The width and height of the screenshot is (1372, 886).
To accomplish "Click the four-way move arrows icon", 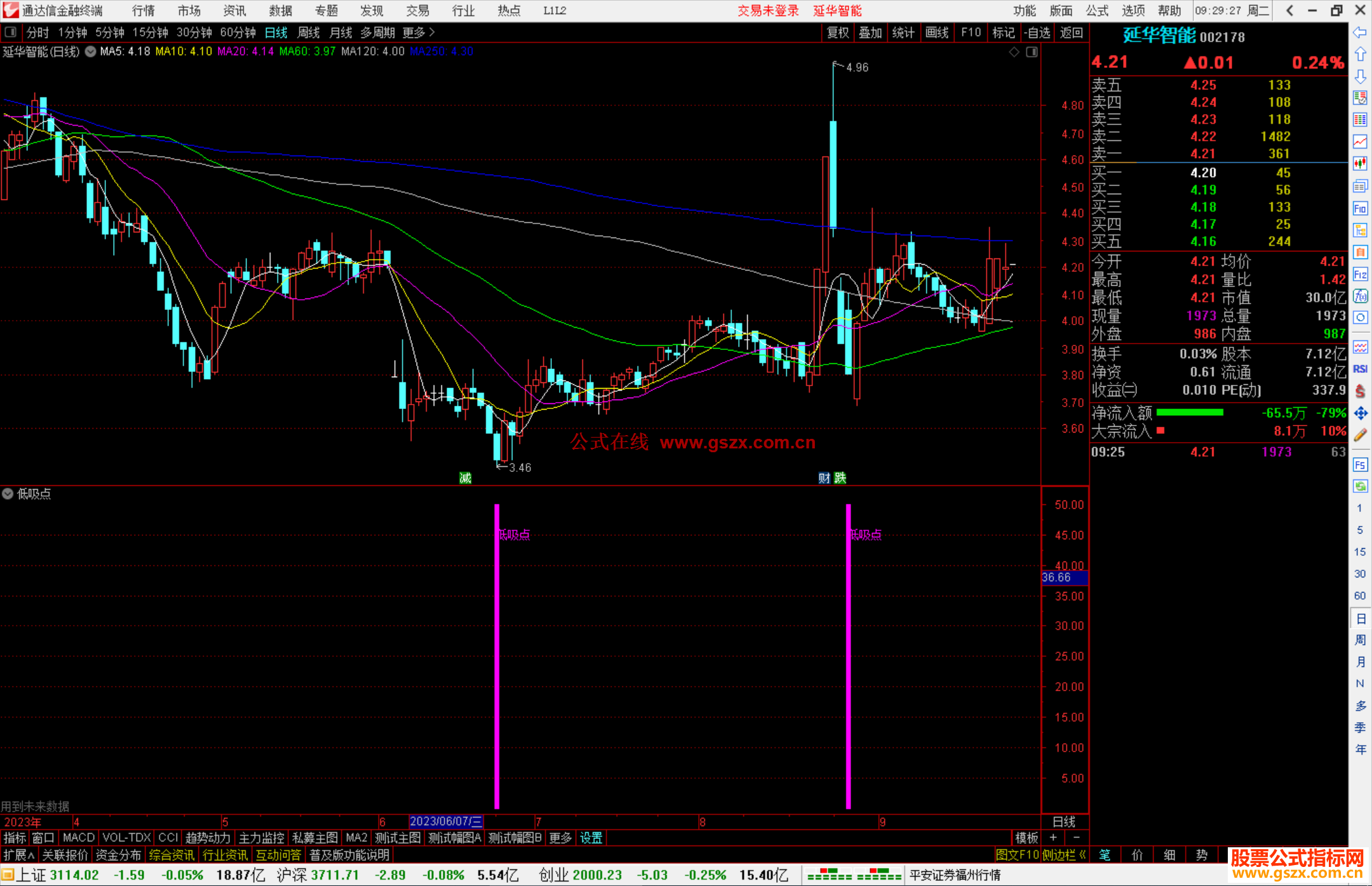I will [x=1359, y=413].
